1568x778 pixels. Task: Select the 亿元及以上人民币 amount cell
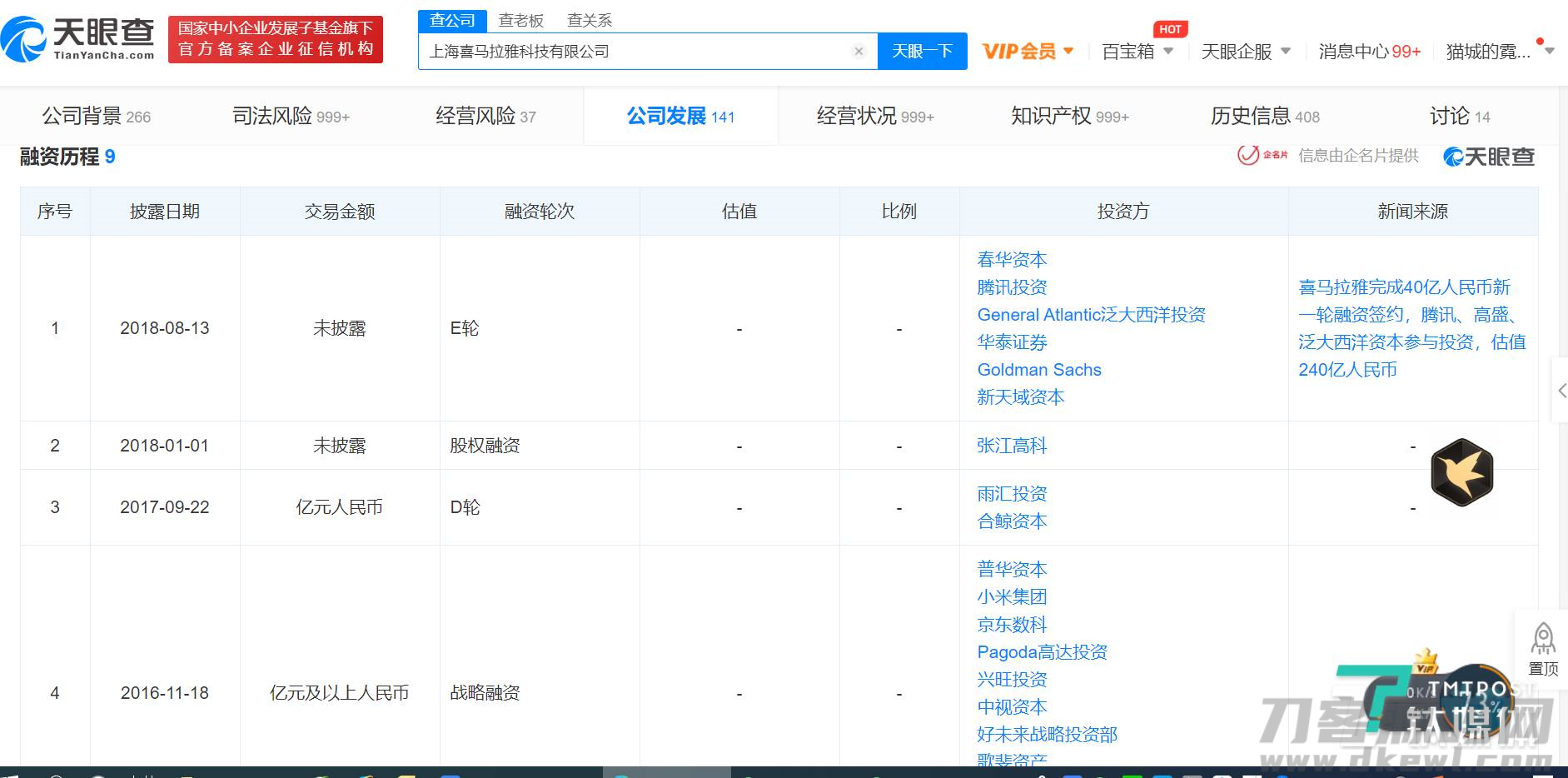[x=340, y=693]
